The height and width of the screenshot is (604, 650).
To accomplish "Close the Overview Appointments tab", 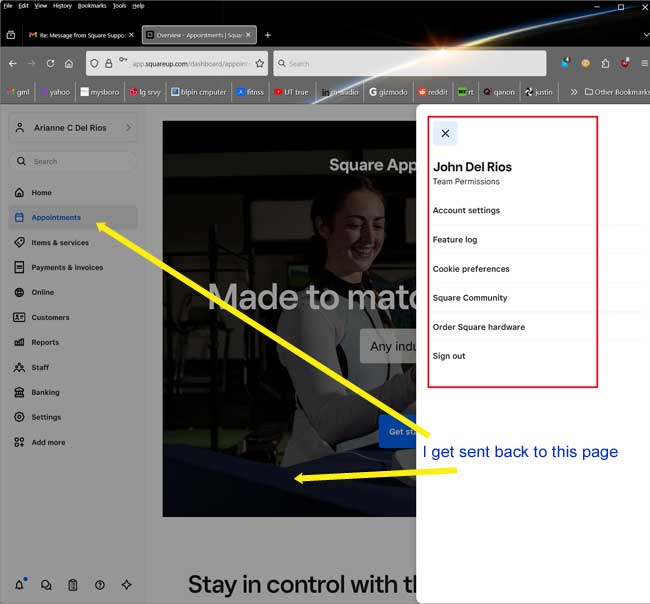I will click(248, 35).
